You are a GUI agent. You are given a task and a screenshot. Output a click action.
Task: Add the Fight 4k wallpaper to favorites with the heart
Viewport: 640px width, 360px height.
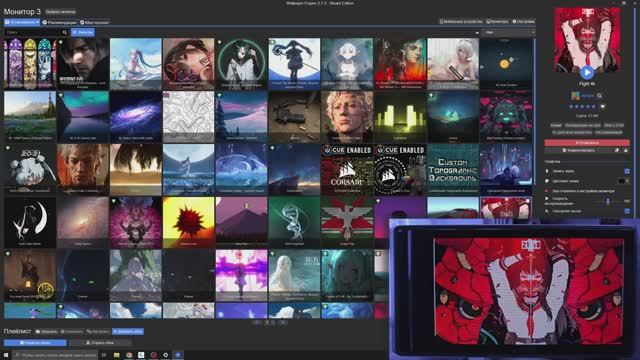602,107
